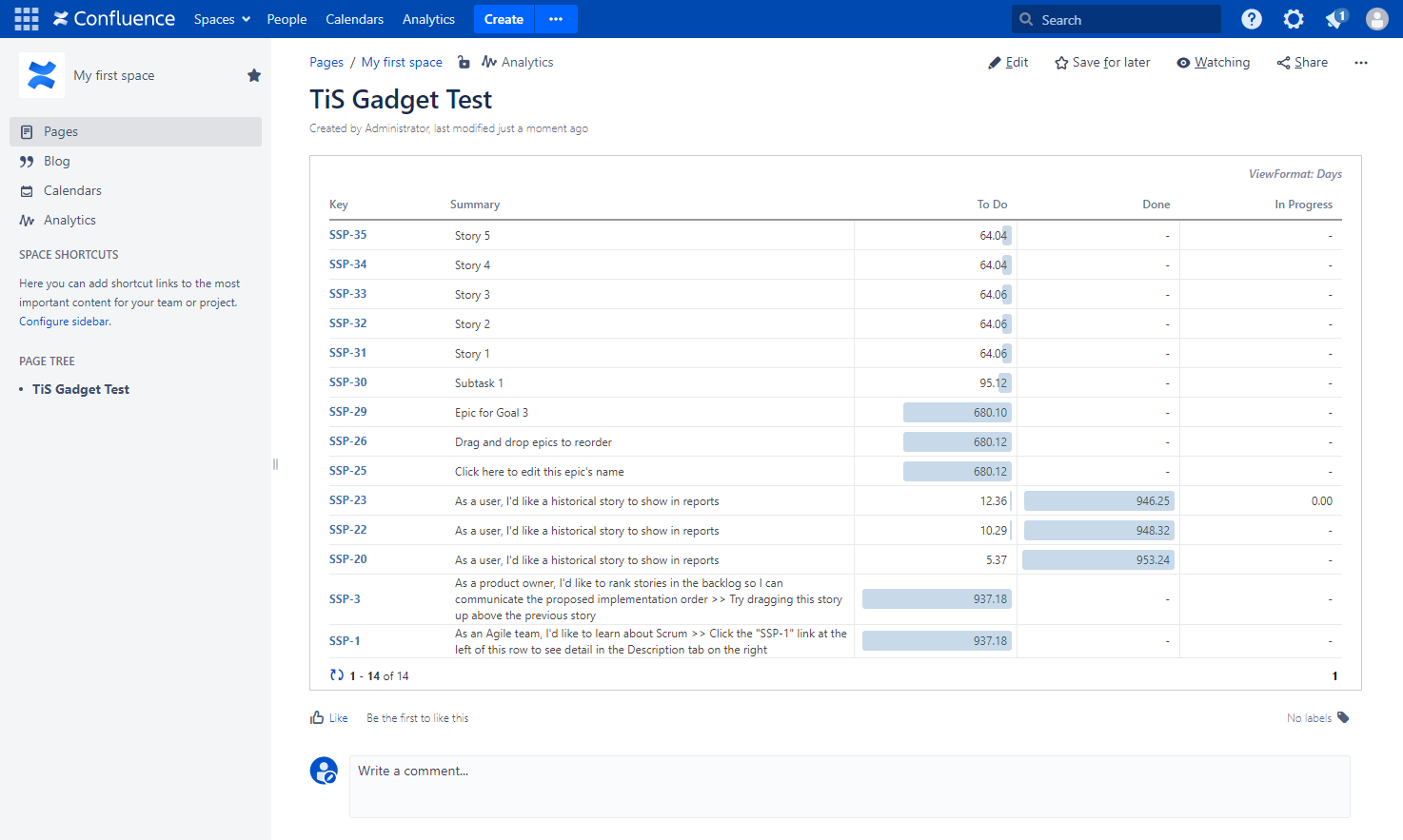
Task: Select Blog in the space sidebar
Action: [57, 161]
